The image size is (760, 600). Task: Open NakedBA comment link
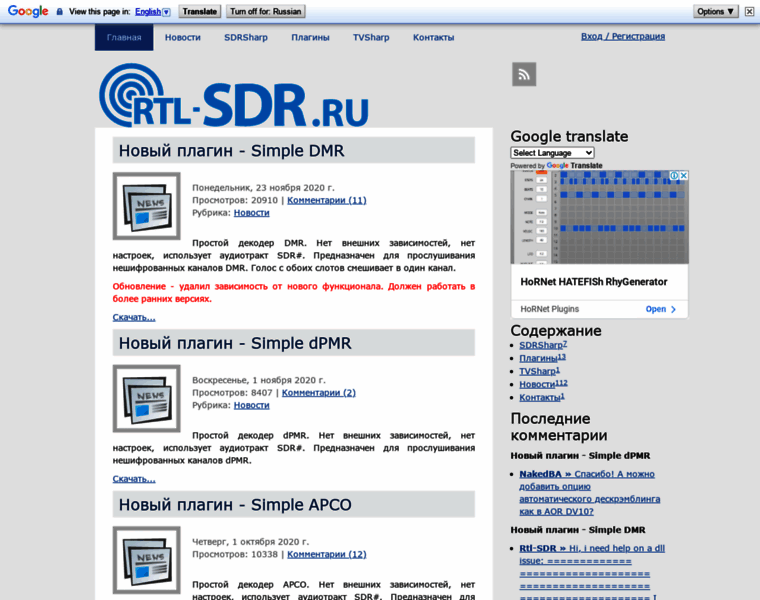pyautogui.click(x=589, y=492)
